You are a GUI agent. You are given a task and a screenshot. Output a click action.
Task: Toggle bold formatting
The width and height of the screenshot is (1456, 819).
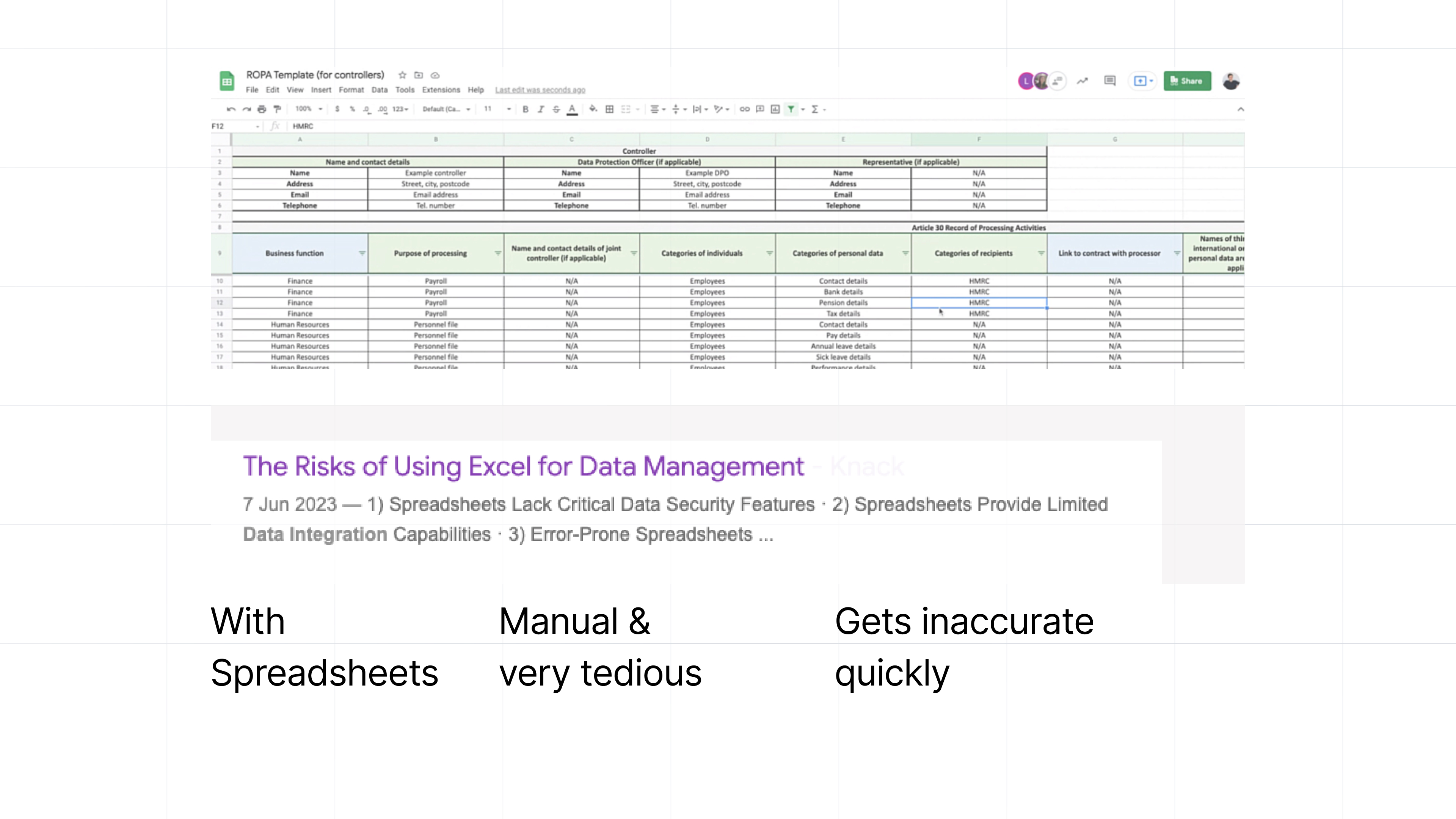(x=525, y=109)
